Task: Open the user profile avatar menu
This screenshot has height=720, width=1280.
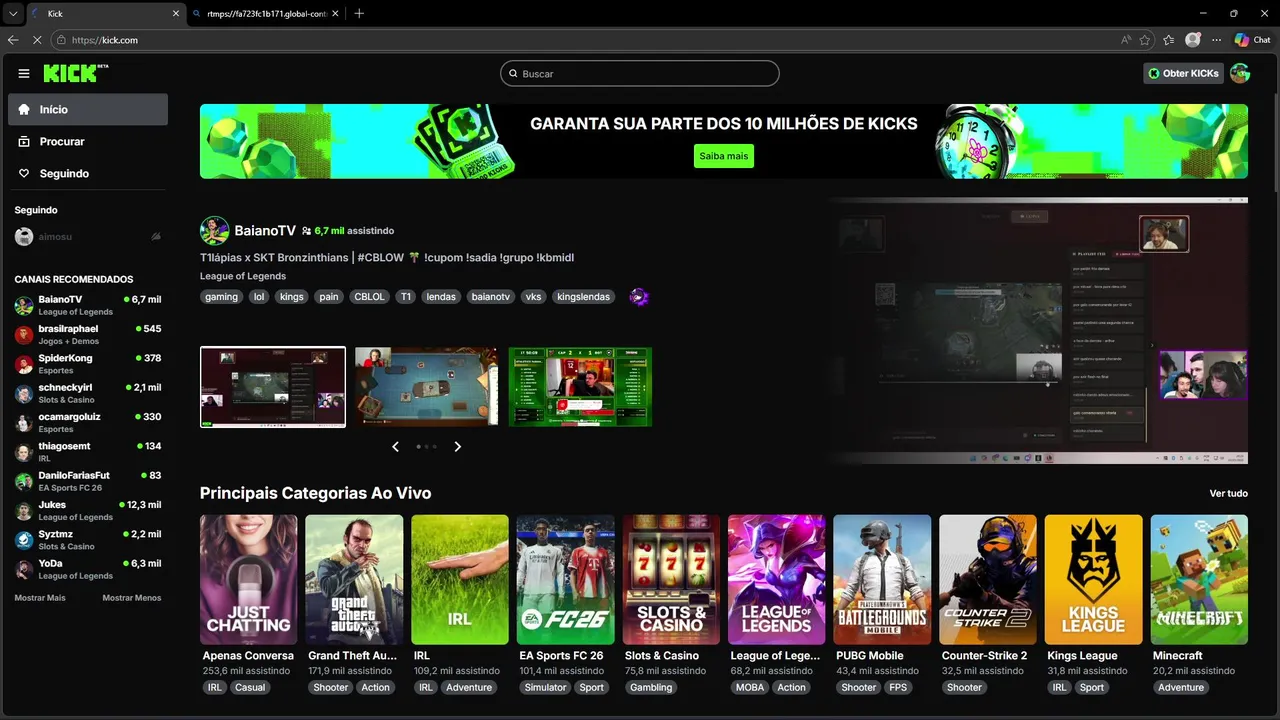Action: (1240, 73)
